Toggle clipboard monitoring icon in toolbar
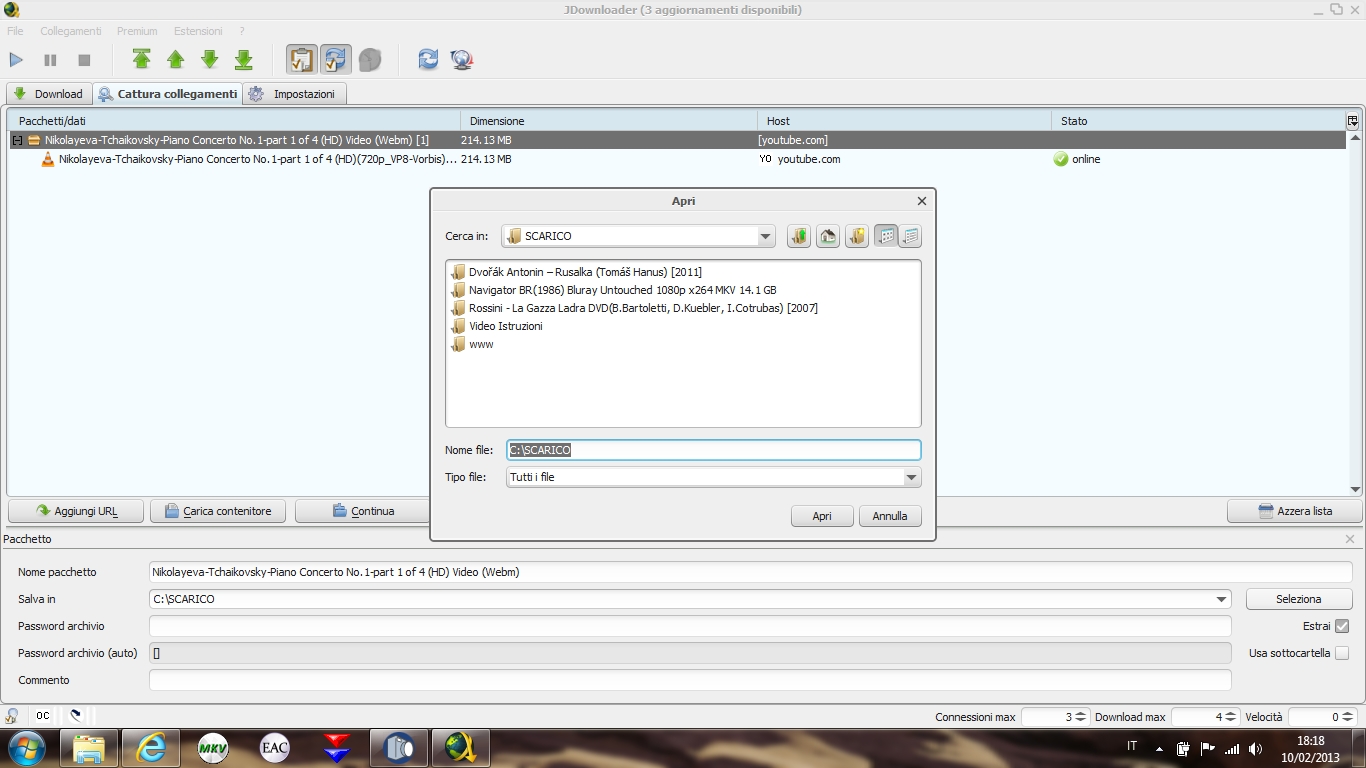 click(301, 60)
